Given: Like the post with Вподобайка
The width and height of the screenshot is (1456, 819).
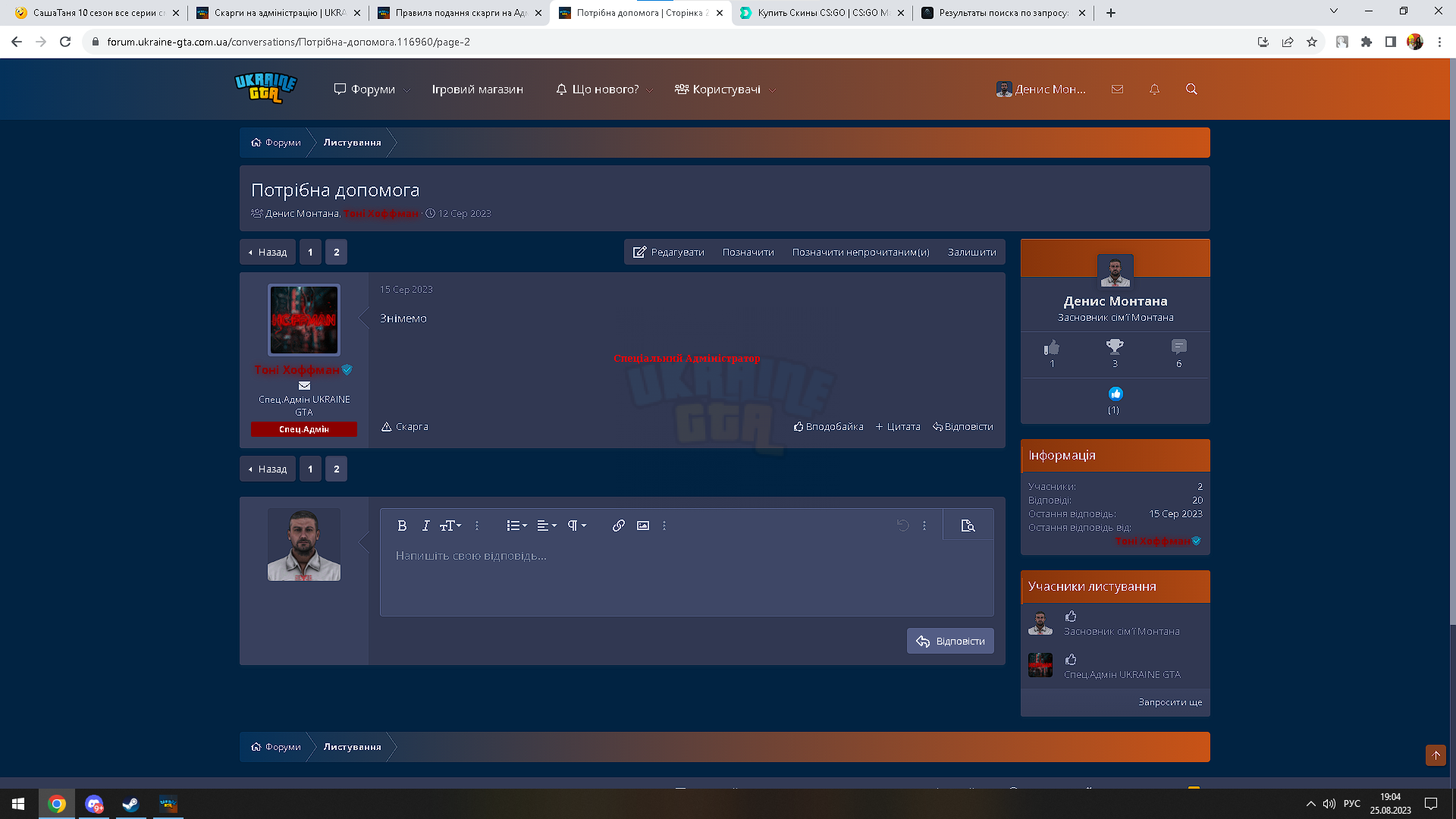Looking at the screenshot, I should (829, 427).
